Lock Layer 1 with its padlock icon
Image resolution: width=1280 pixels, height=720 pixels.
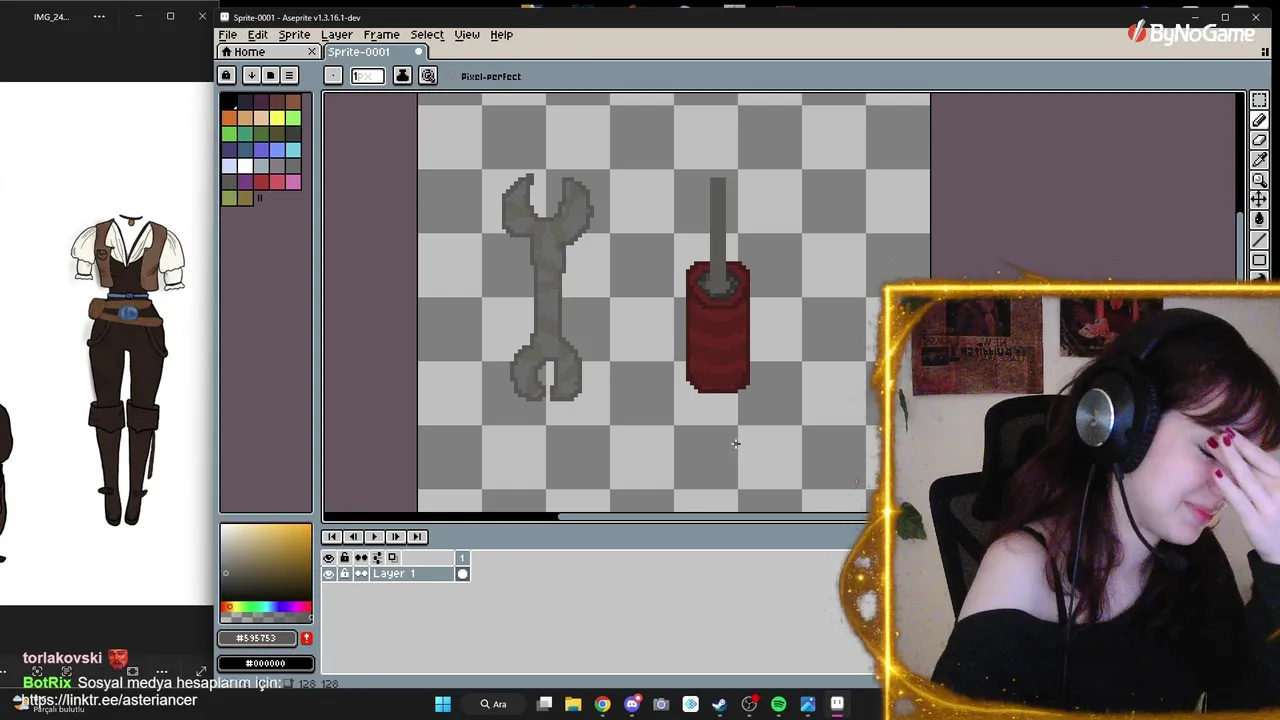[345, 574]
